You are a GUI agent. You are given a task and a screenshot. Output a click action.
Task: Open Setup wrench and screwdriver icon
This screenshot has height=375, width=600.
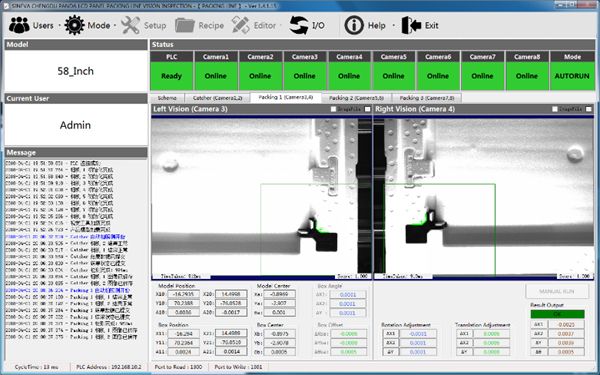click(130, 25)
